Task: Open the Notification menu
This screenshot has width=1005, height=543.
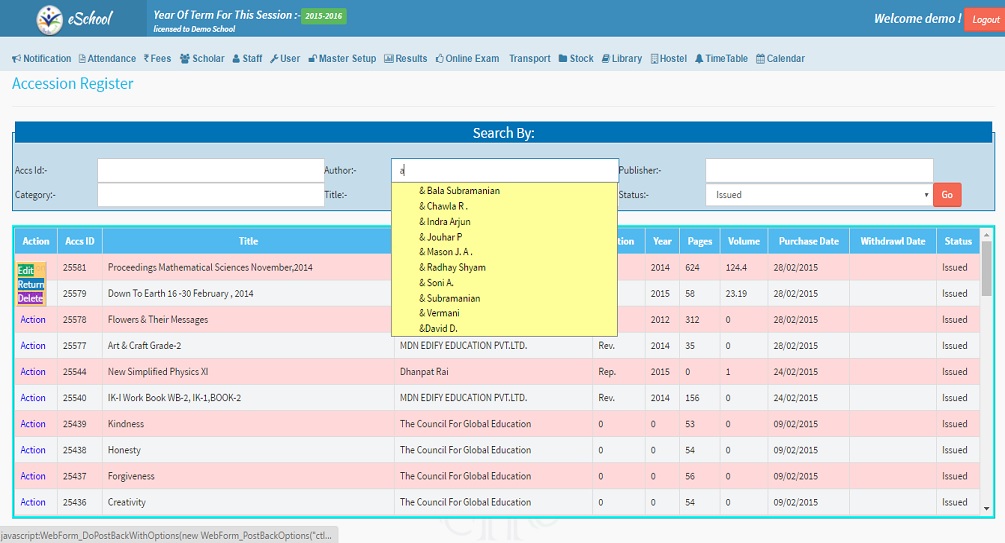Action: coord(41,59)
